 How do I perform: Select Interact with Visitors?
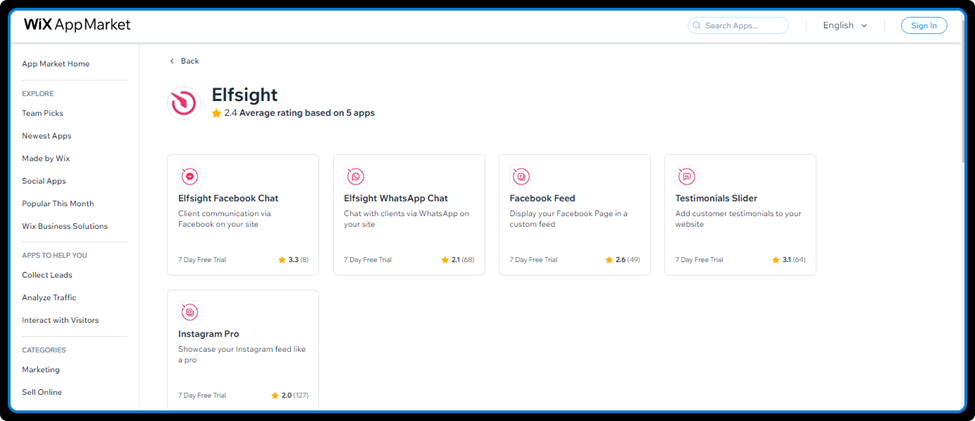[x=60, y=320]
